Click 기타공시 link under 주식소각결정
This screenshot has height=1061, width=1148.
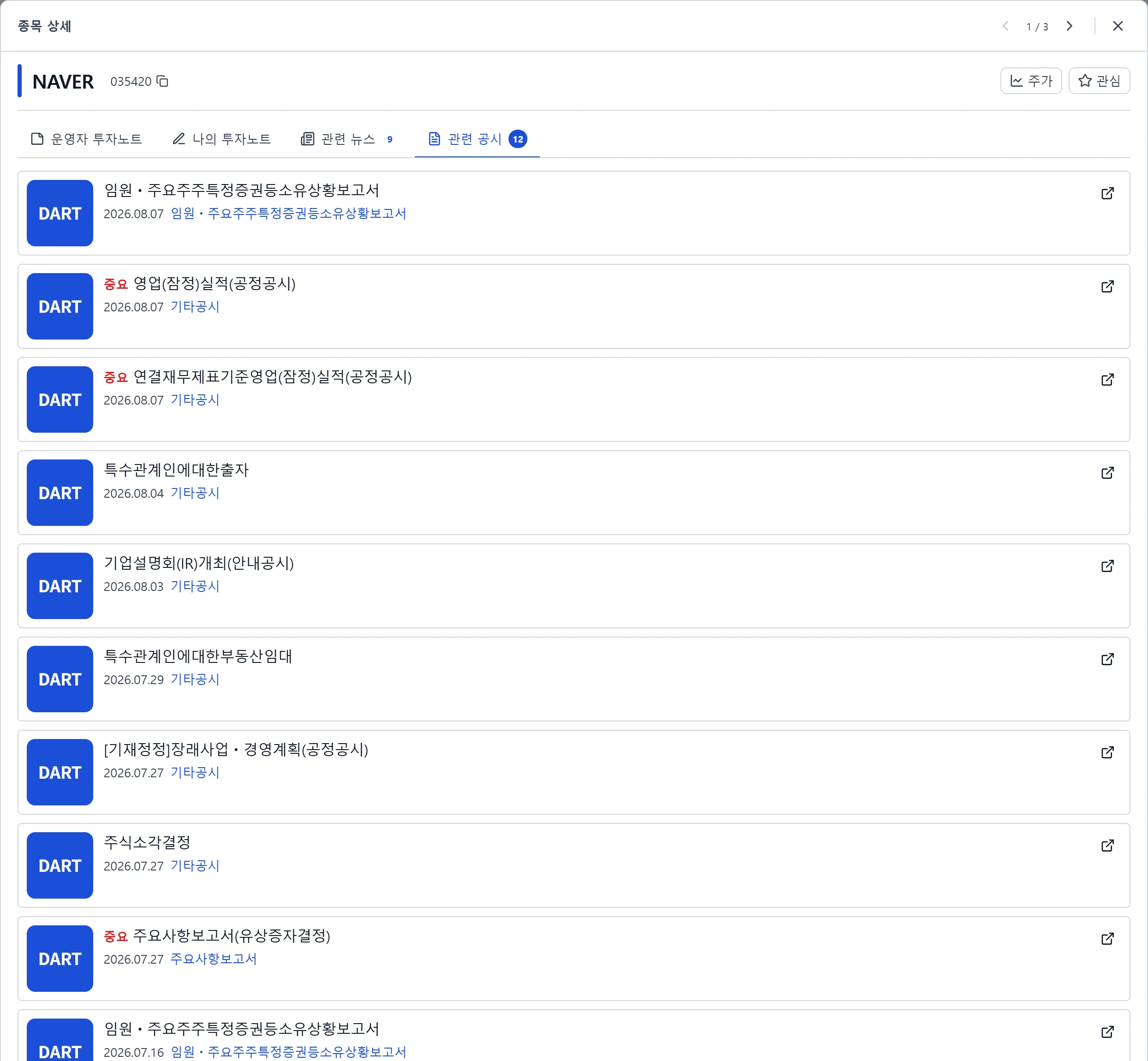195,866
